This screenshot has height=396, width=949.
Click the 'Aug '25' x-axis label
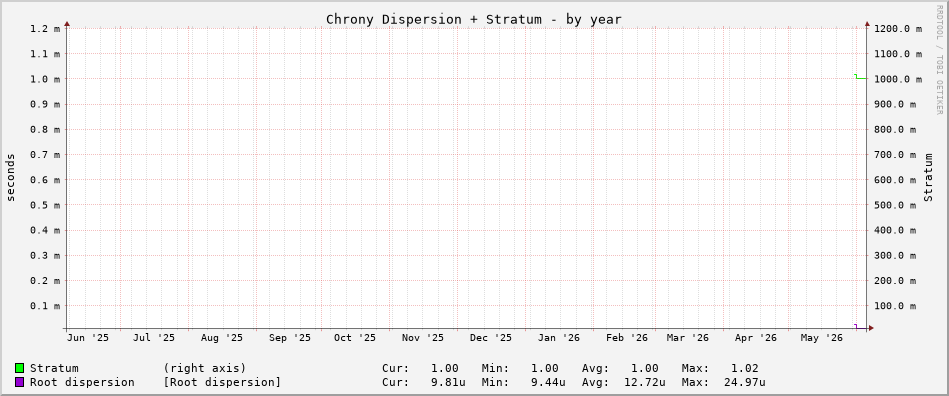[221, 338]
